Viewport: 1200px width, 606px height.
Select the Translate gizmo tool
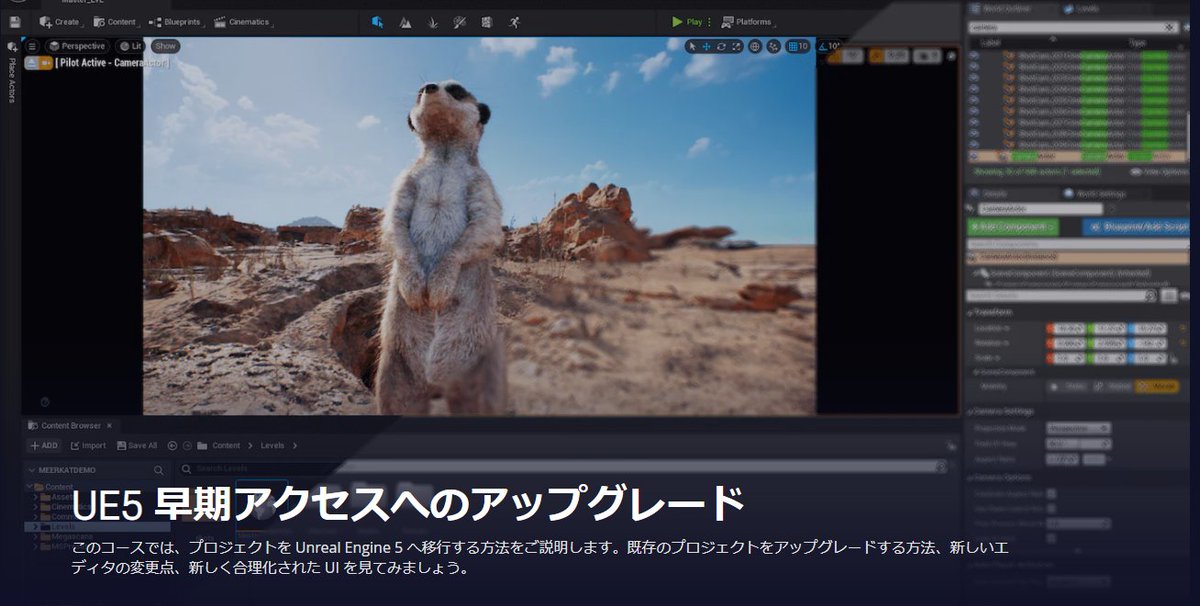[707, 46]
